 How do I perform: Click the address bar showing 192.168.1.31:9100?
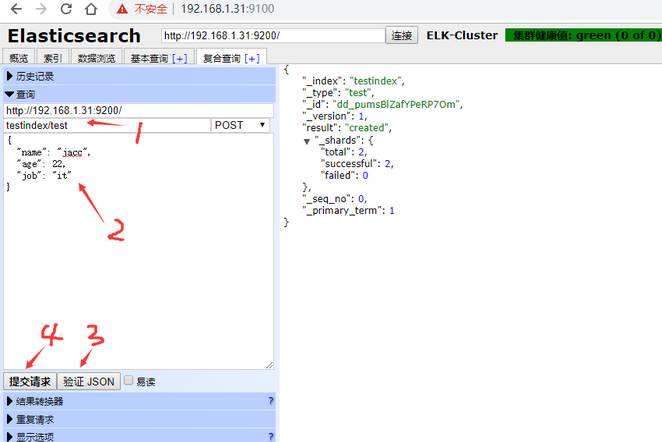(227, 9)
